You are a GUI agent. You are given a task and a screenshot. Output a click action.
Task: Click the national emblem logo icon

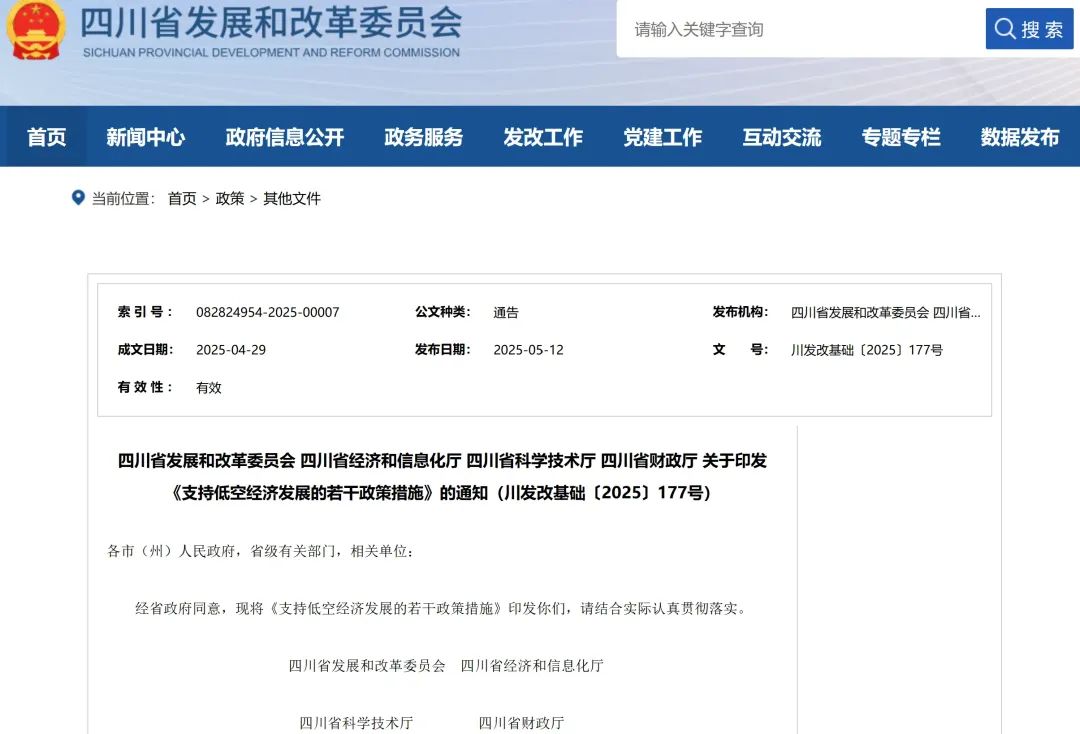(x=36, y=30)
